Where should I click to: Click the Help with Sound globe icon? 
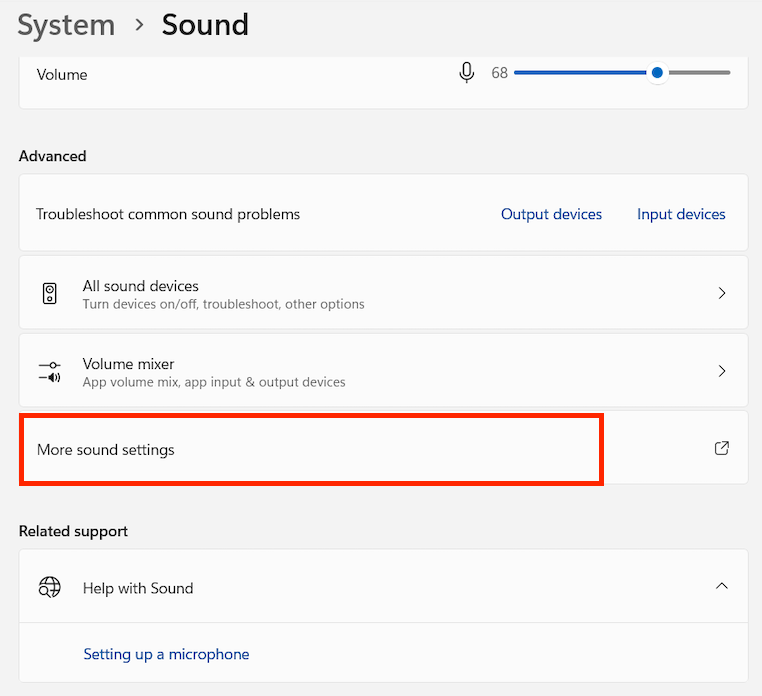pyautogui.click(x=50, y=587)
